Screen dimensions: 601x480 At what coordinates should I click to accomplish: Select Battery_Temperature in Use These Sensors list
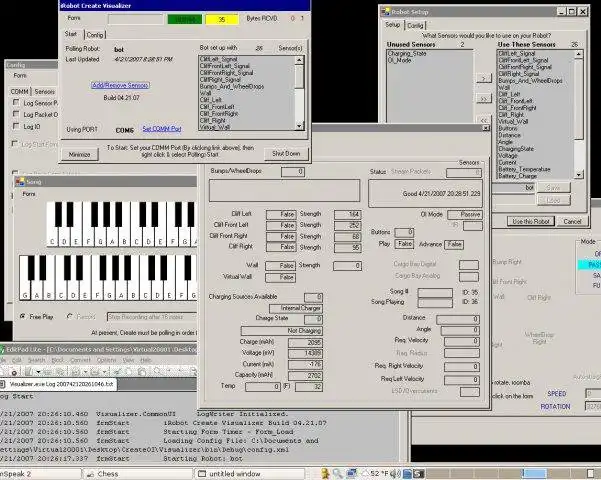coord(524,169)
